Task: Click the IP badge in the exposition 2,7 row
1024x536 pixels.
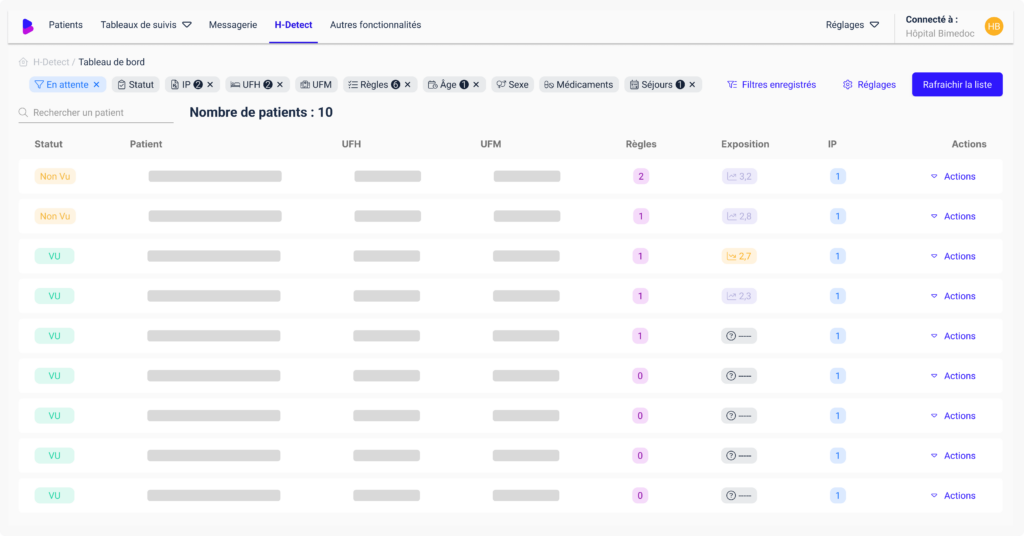Action: 838,256
